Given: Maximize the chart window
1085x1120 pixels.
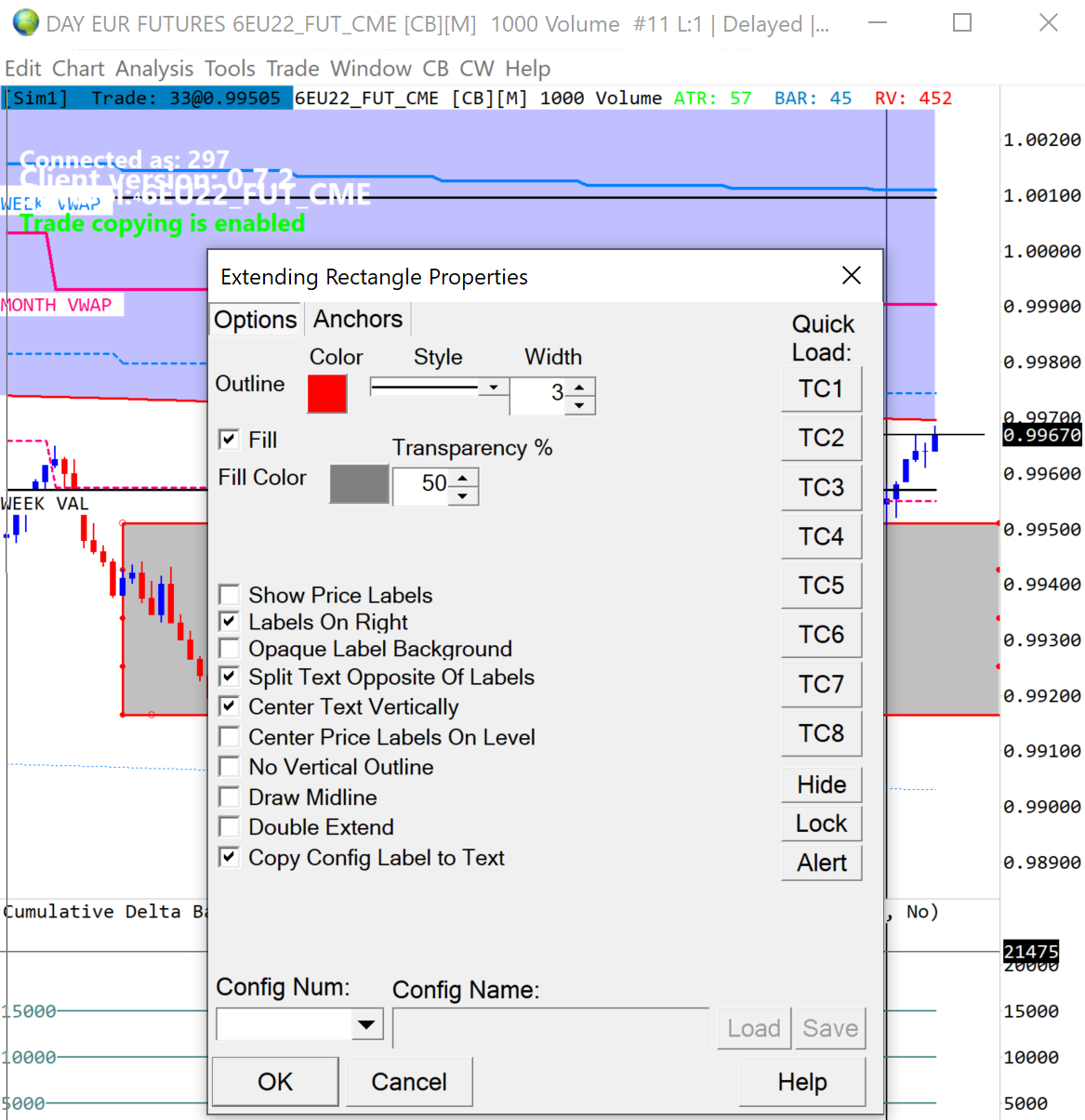Looking at the screenshot, I should pos(962,22).
